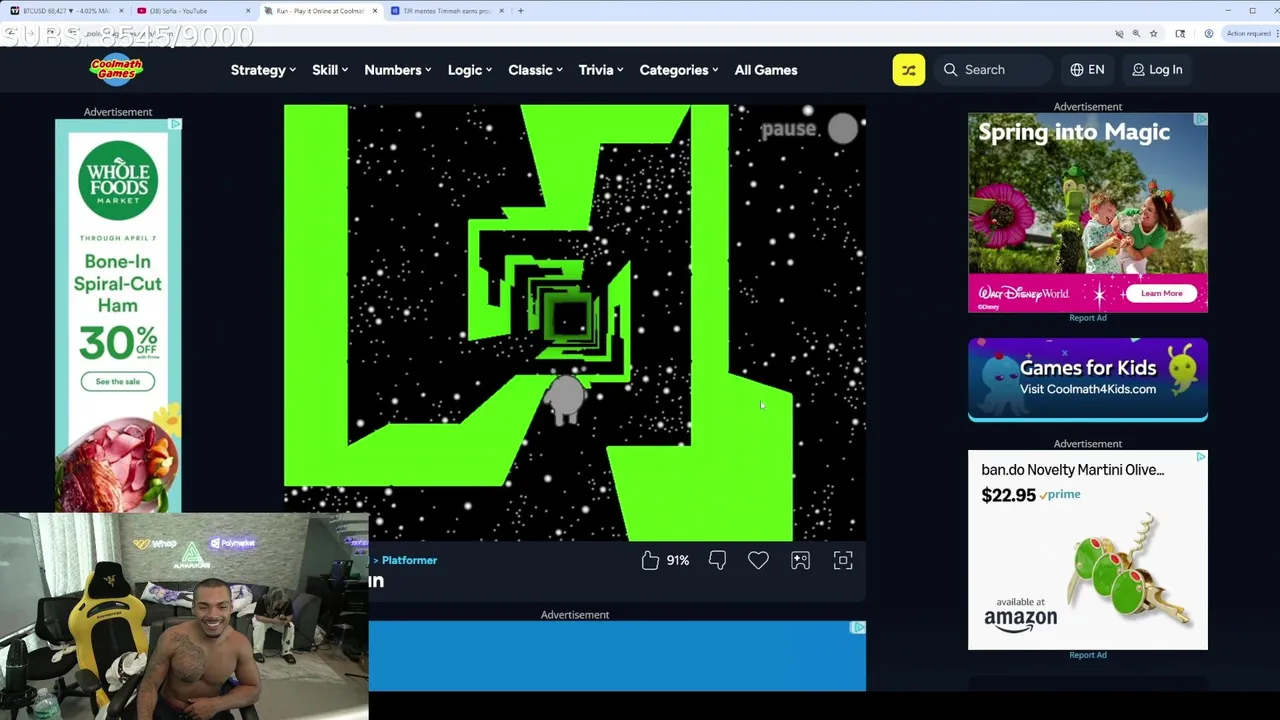Click the user profile icon beside Log In
The image size is (1280, 720).
click(1138, 70)
